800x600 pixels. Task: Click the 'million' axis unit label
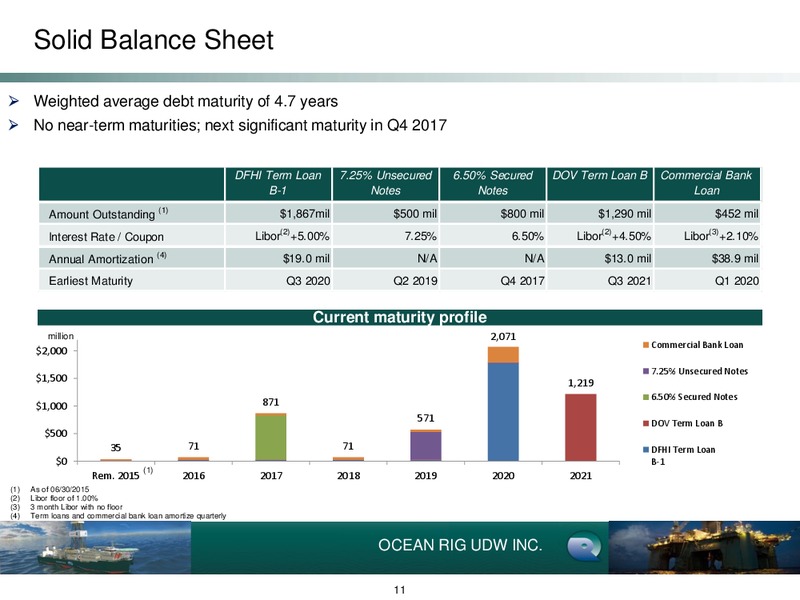tap(61, 336)
